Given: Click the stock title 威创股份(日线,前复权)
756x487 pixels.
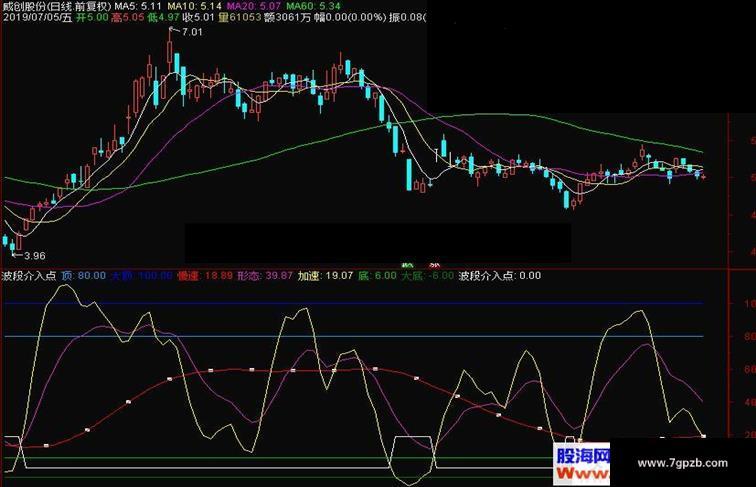Looking at the screenshot, I should pos(56,6).
